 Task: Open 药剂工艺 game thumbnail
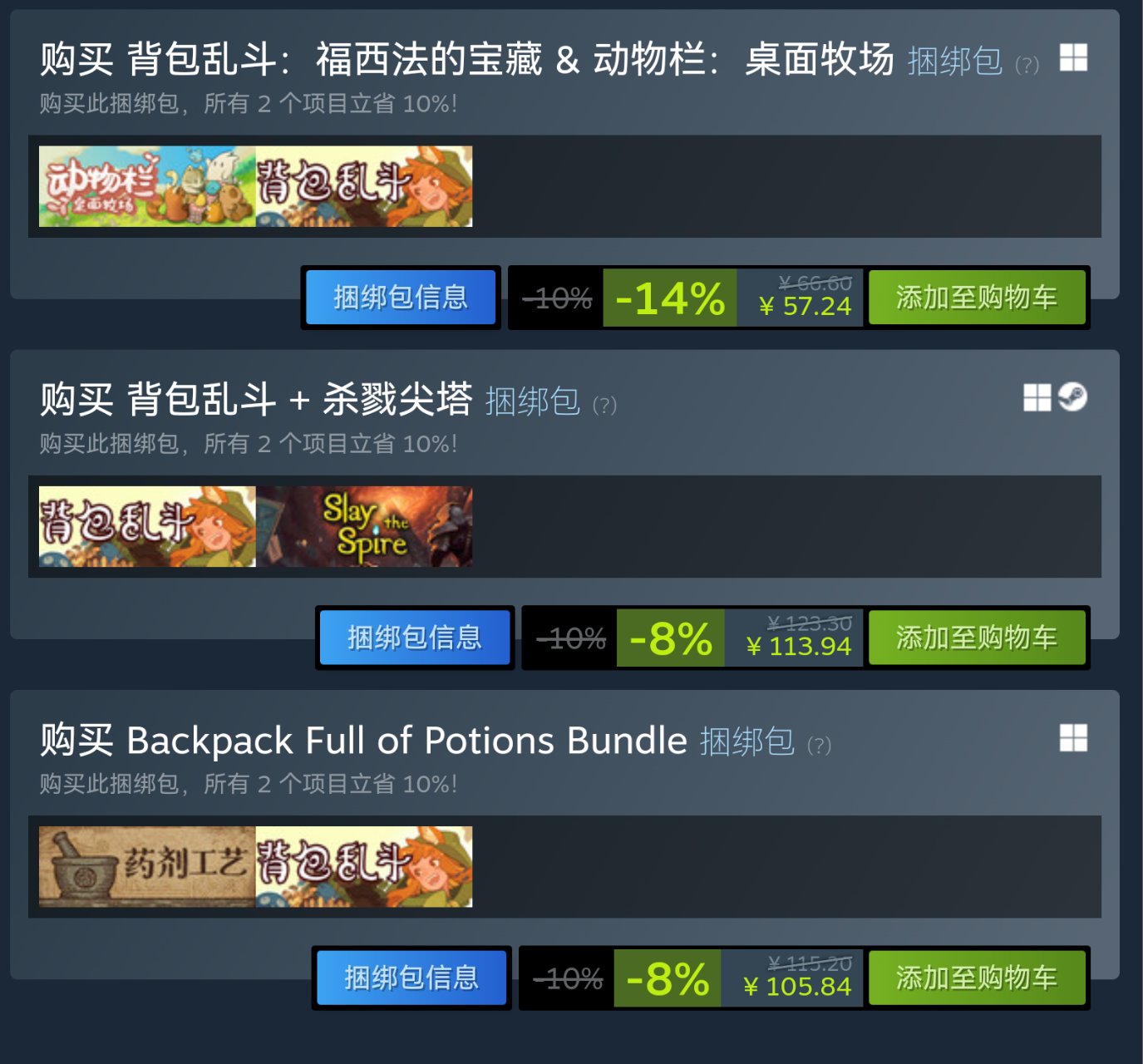pos(147,866)
